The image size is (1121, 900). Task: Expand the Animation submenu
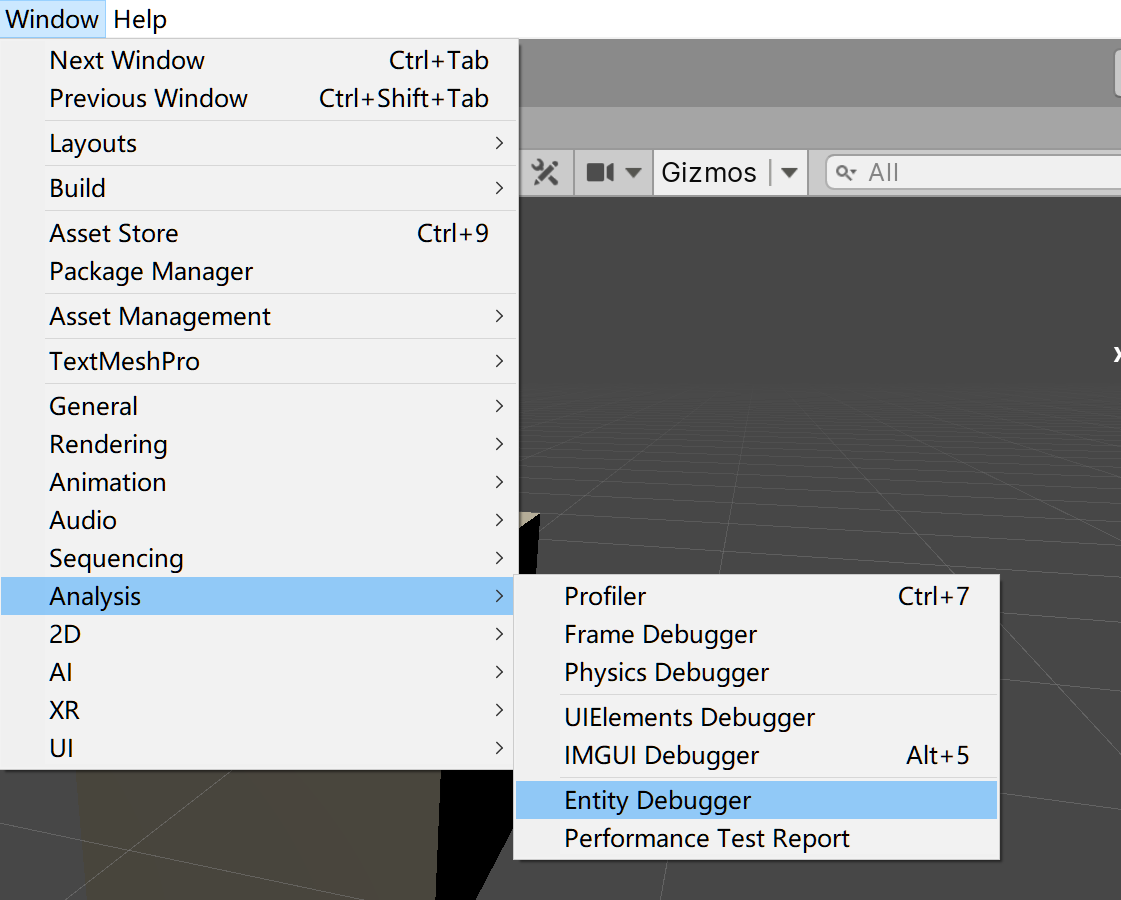[259, 482]
